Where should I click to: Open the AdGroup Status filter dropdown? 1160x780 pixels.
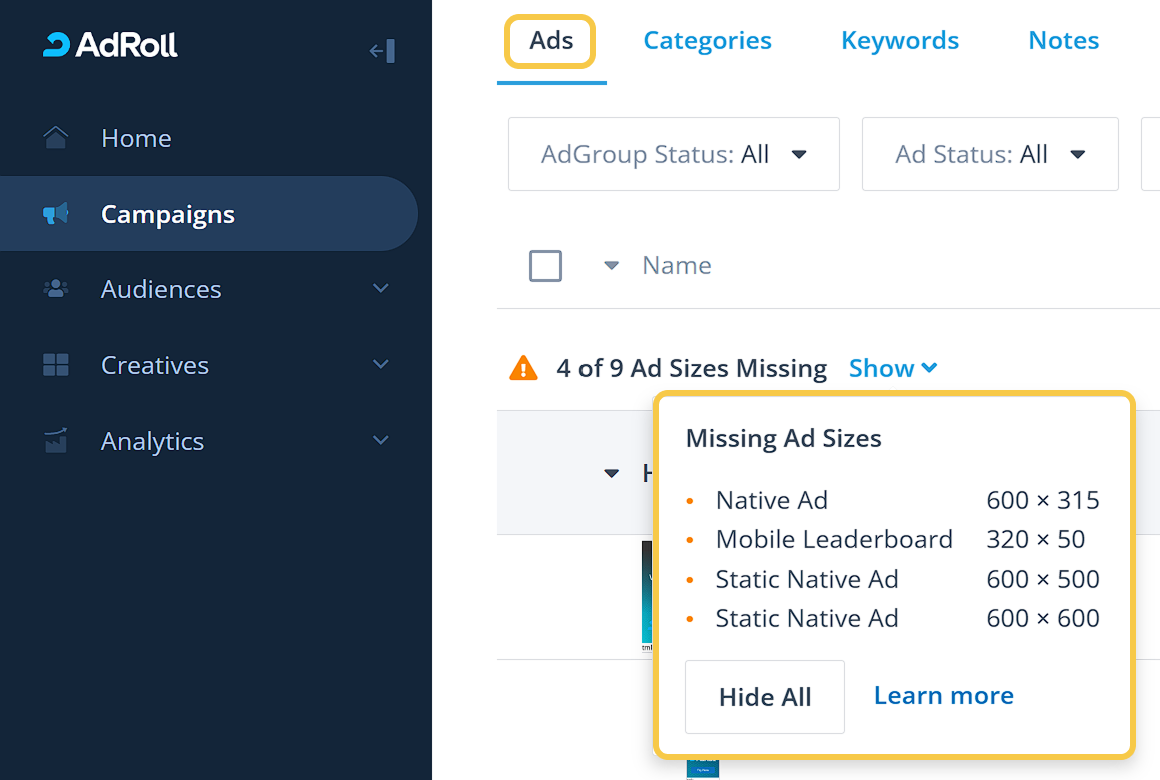click(673, 154)
